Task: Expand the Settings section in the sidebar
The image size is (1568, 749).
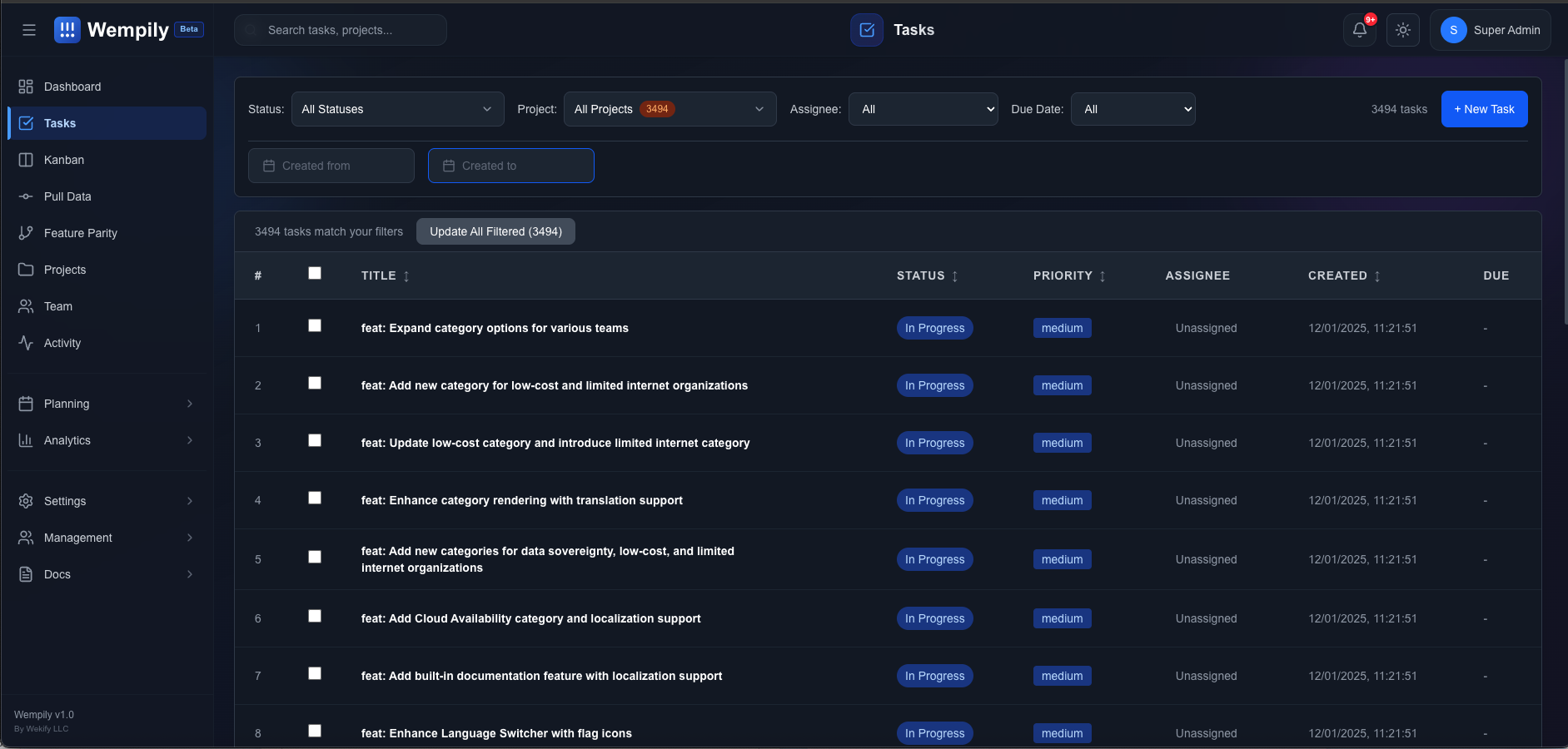Action: [x=65, y=501]
